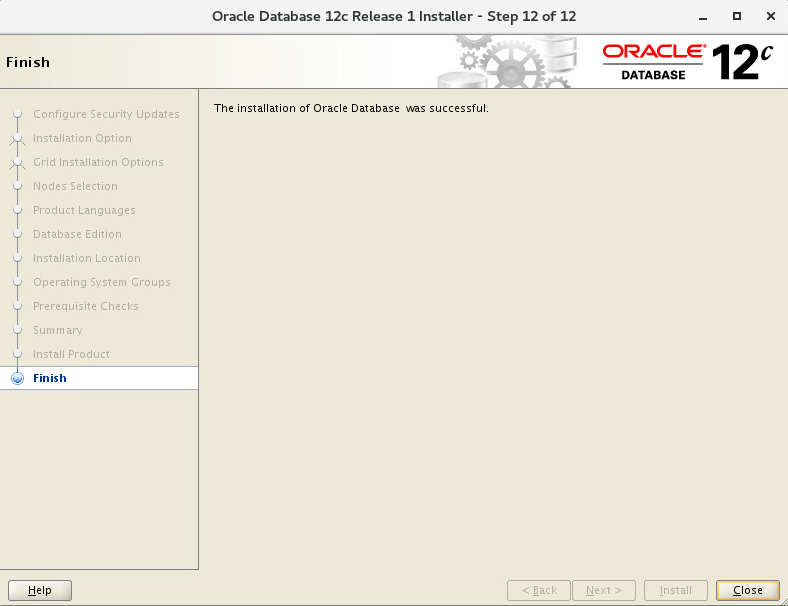
Task: Click the Close button to exit installer
Action: coord(748,590)
